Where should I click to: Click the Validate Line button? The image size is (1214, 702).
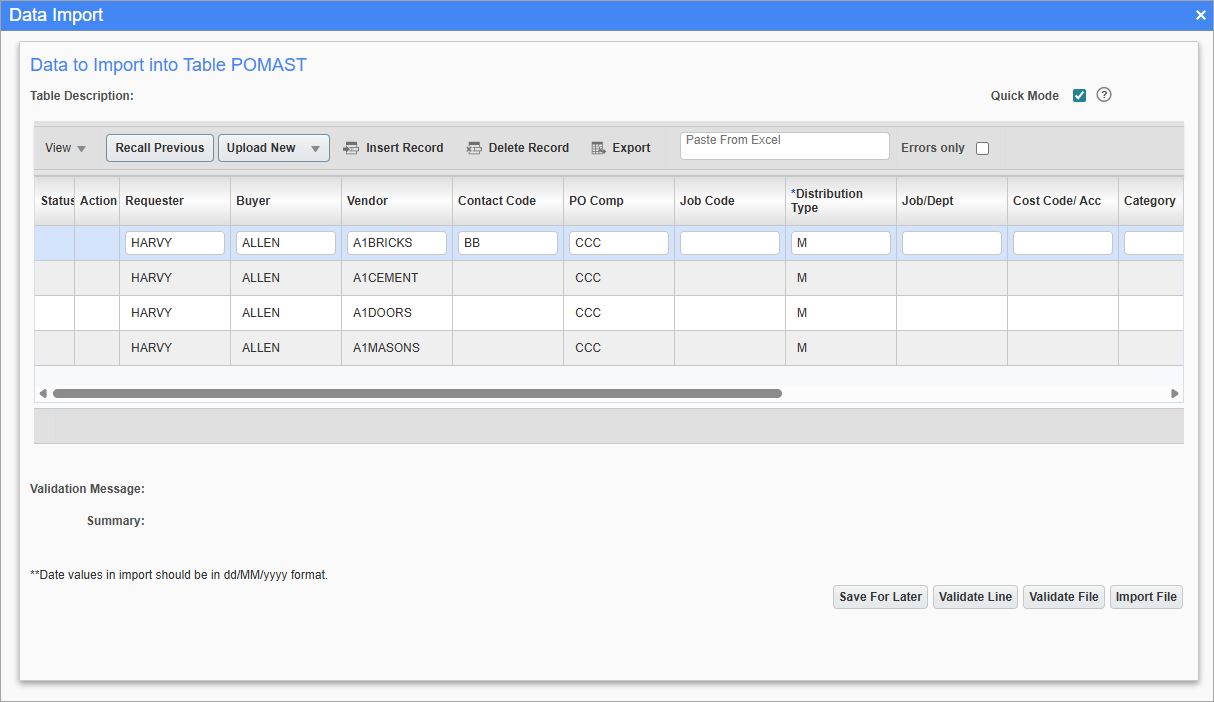[x=975, y=596]
